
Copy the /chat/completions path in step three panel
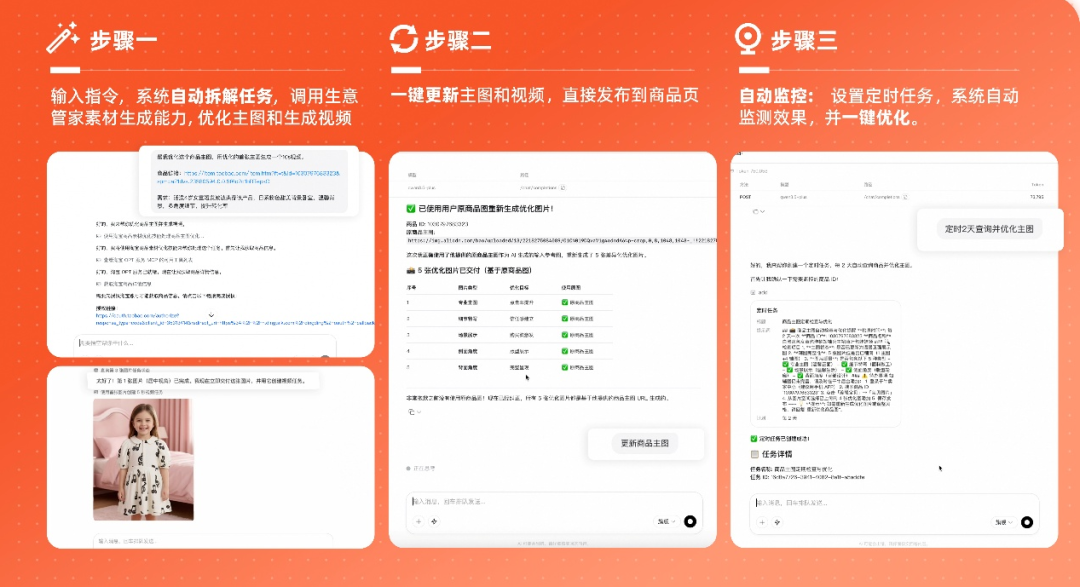click(905, 197)
